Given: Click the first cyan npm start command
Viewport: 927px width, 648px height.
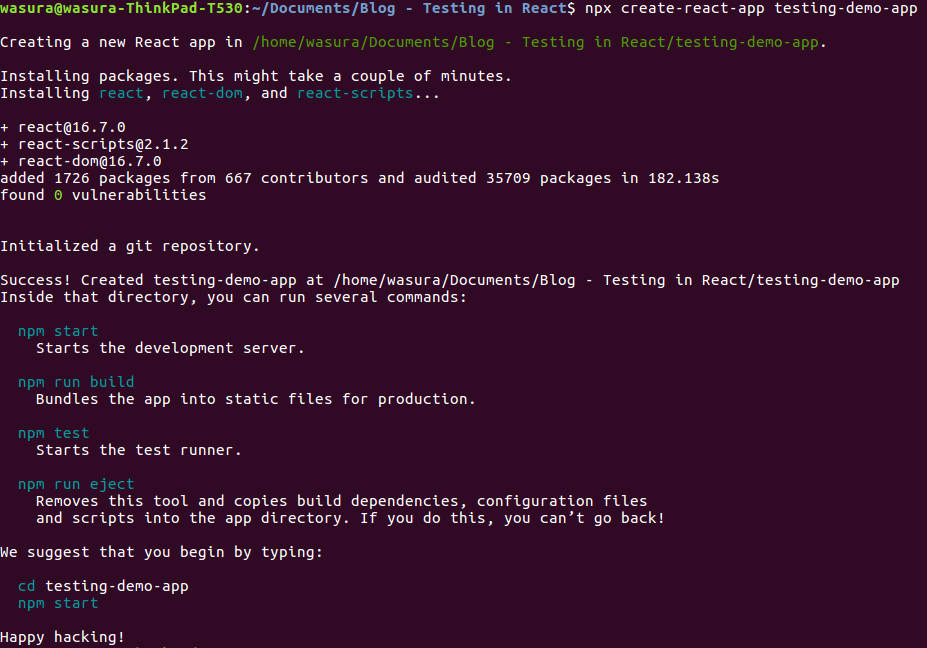Looking at the screenshot, I should 58,331.
